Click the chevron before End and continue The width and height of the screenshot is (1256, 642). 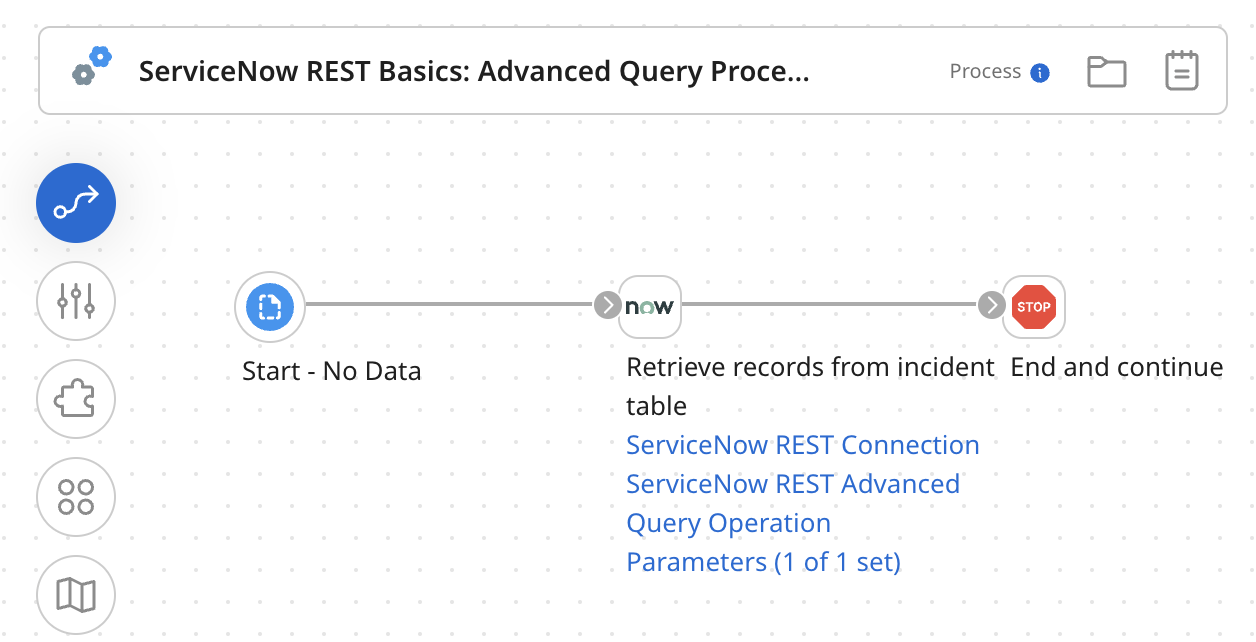(x=990, y=306)
